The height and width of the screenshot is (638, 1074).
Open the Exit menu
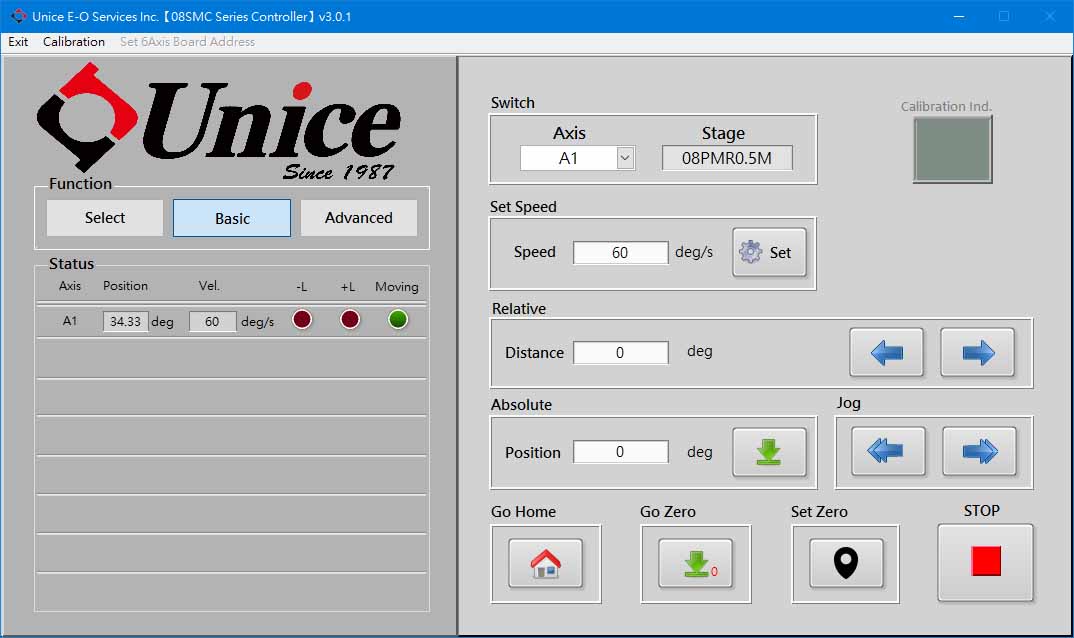[x=18, y=42]
